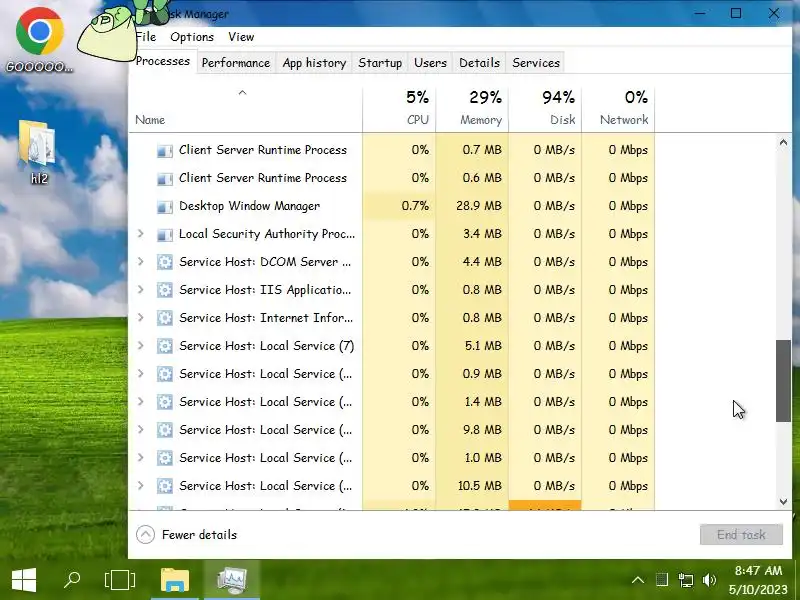The image size is (800, 600).
Task: Click Service Host Local Service (7) gear icon
Action: click(x=164, y=346)
